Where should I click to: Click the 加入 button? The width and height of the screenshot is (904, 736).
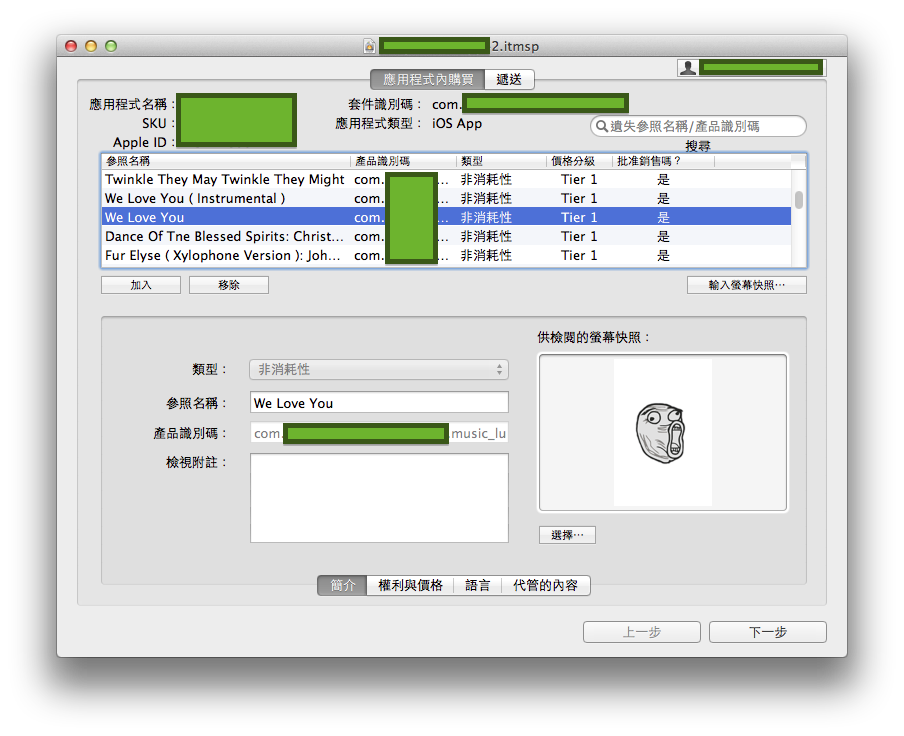pyautogui.click(x=141, y=285)
